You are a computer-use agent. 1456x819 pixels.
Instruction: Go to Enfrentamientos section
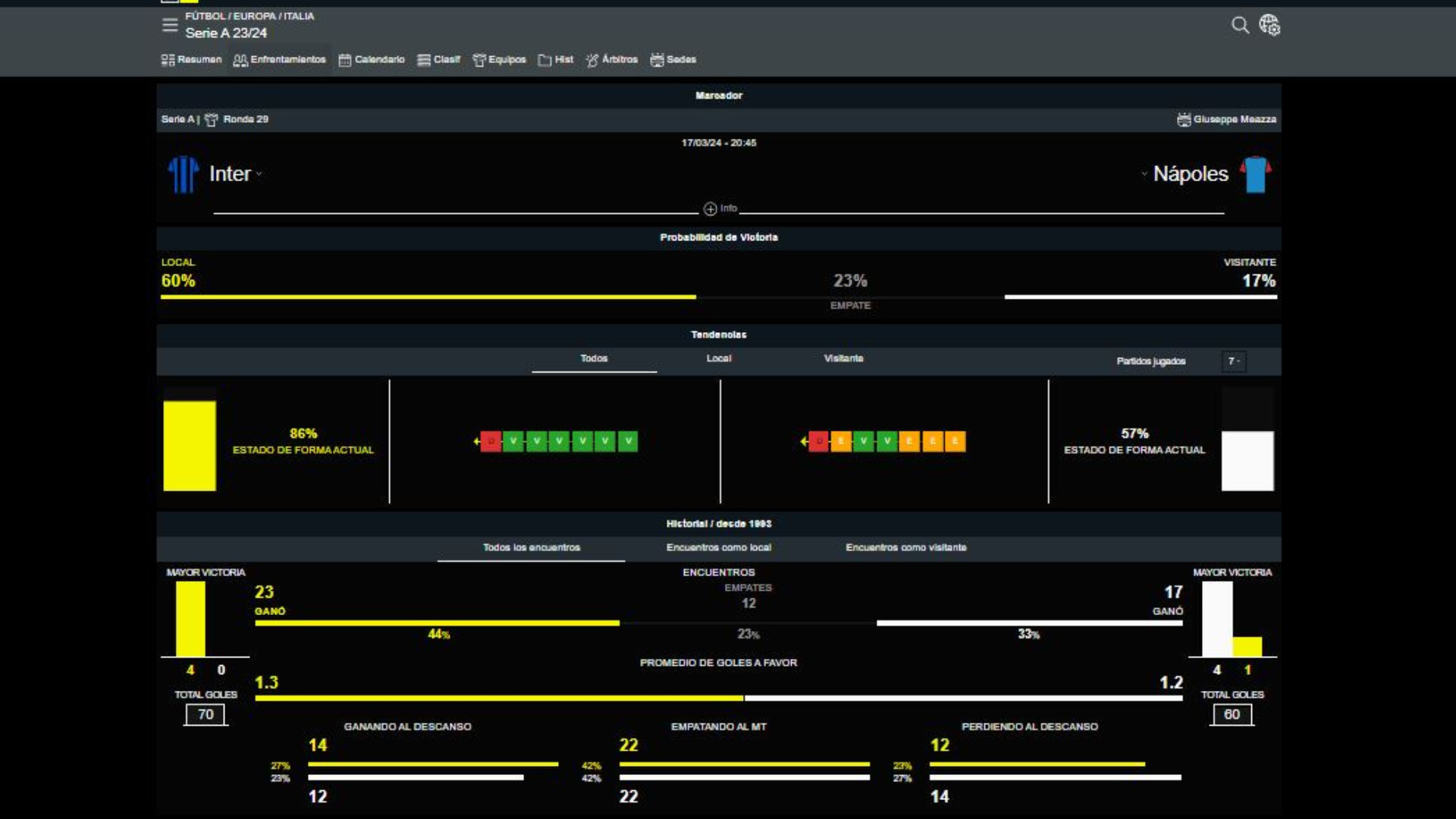pyautogui.click(x=279, y=60)
